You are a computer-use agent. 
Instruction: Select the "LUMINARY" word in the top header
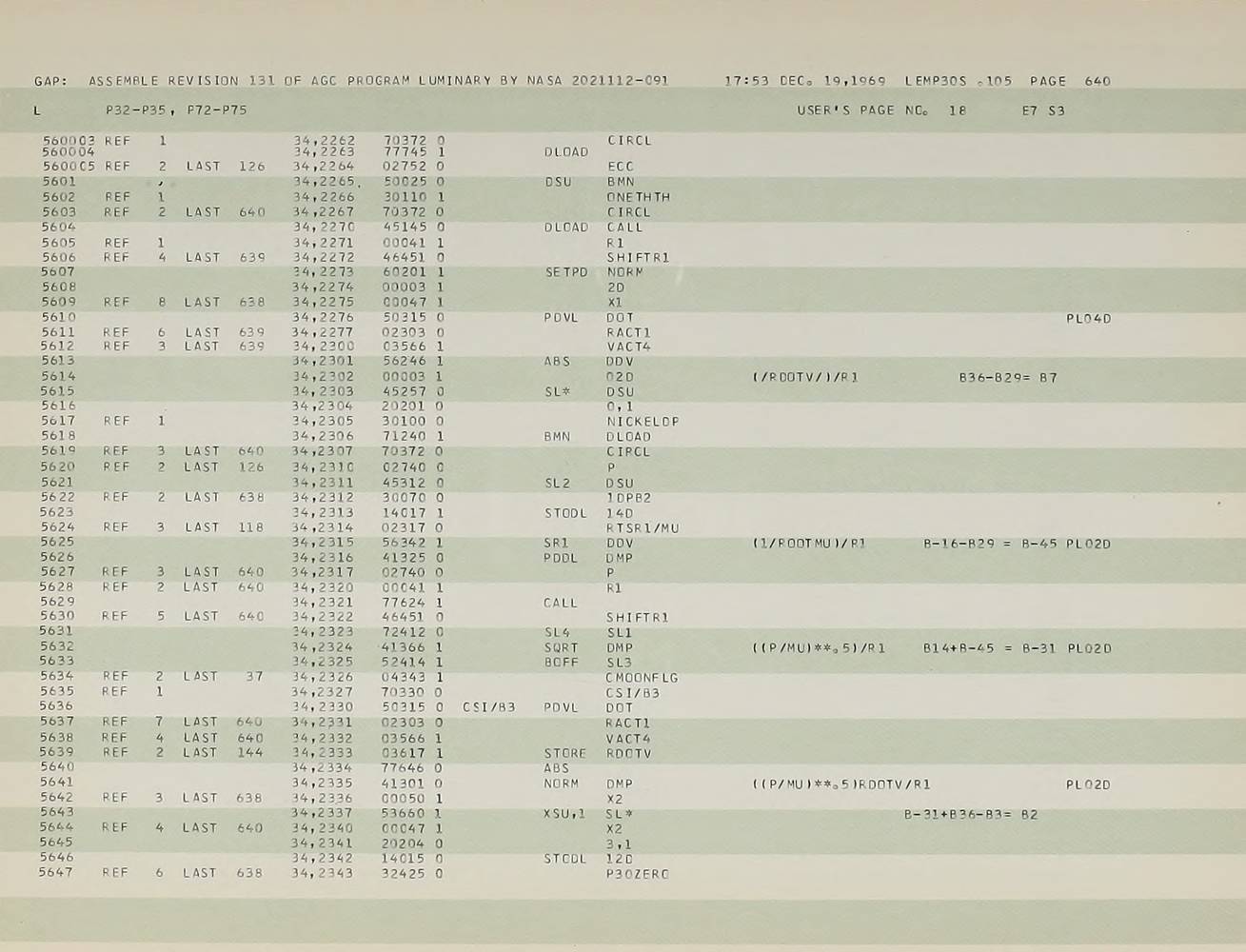pos(456,81)
